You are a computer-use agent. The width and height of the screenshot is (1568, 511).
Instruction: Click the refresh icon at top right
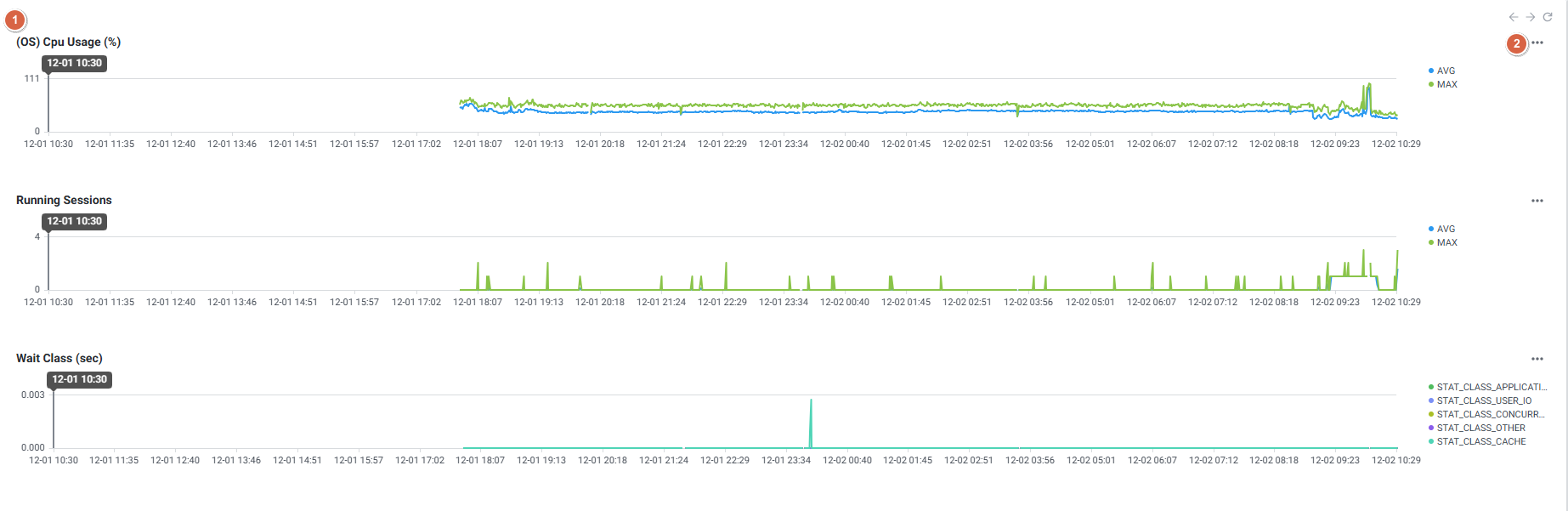click(x=1548, y=17)
